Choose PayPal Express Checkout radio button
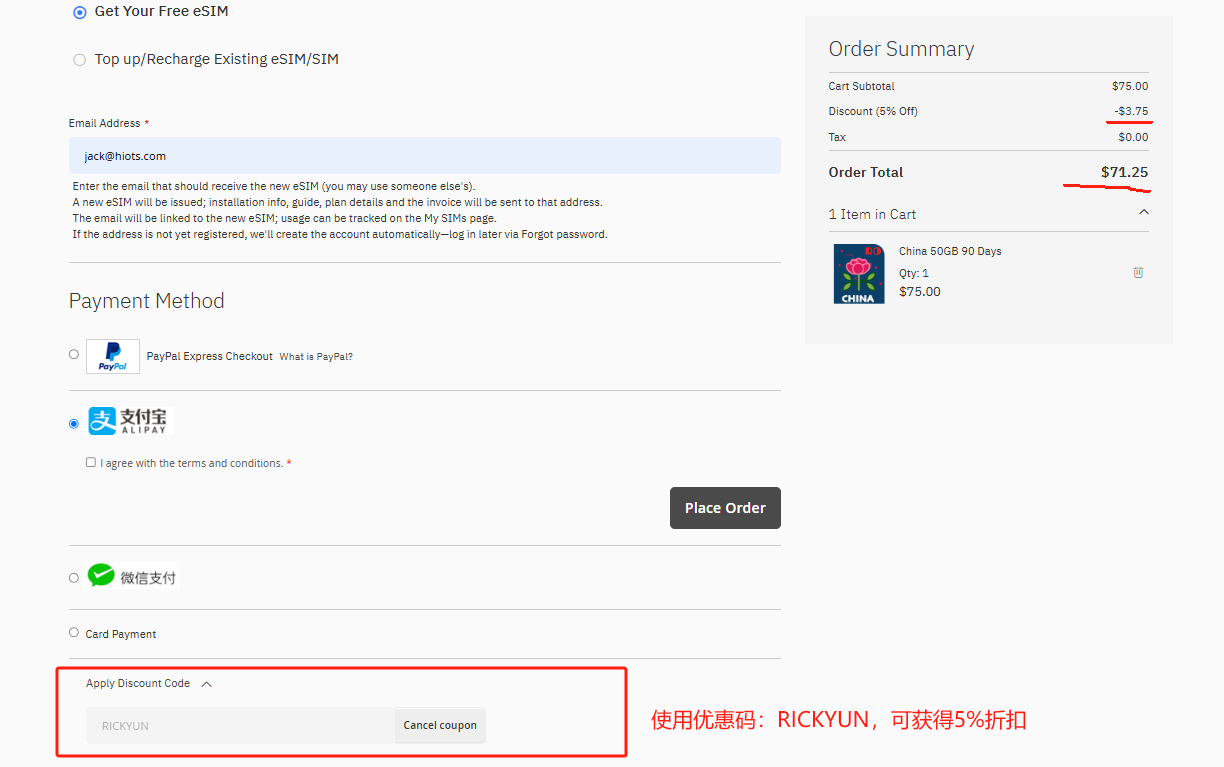The image size is (1224, 767). [74, 354]
